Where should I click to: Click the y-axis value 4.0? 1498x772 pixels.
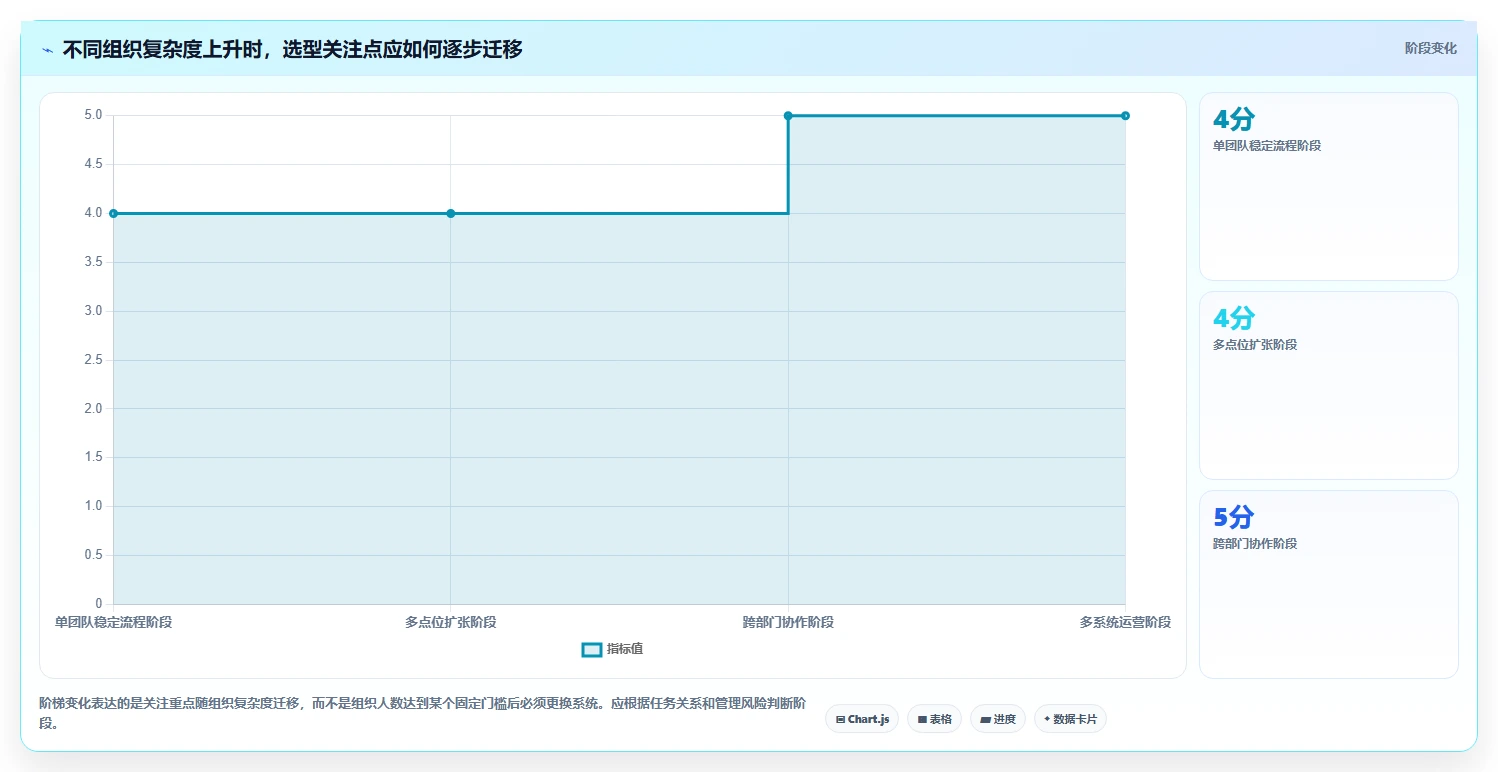click(93, 213)
